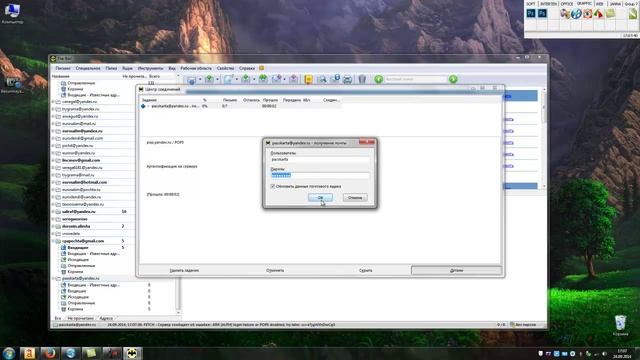Click Удалить задание in connection center
Viewport: 640px width, 360px height.
184,270
